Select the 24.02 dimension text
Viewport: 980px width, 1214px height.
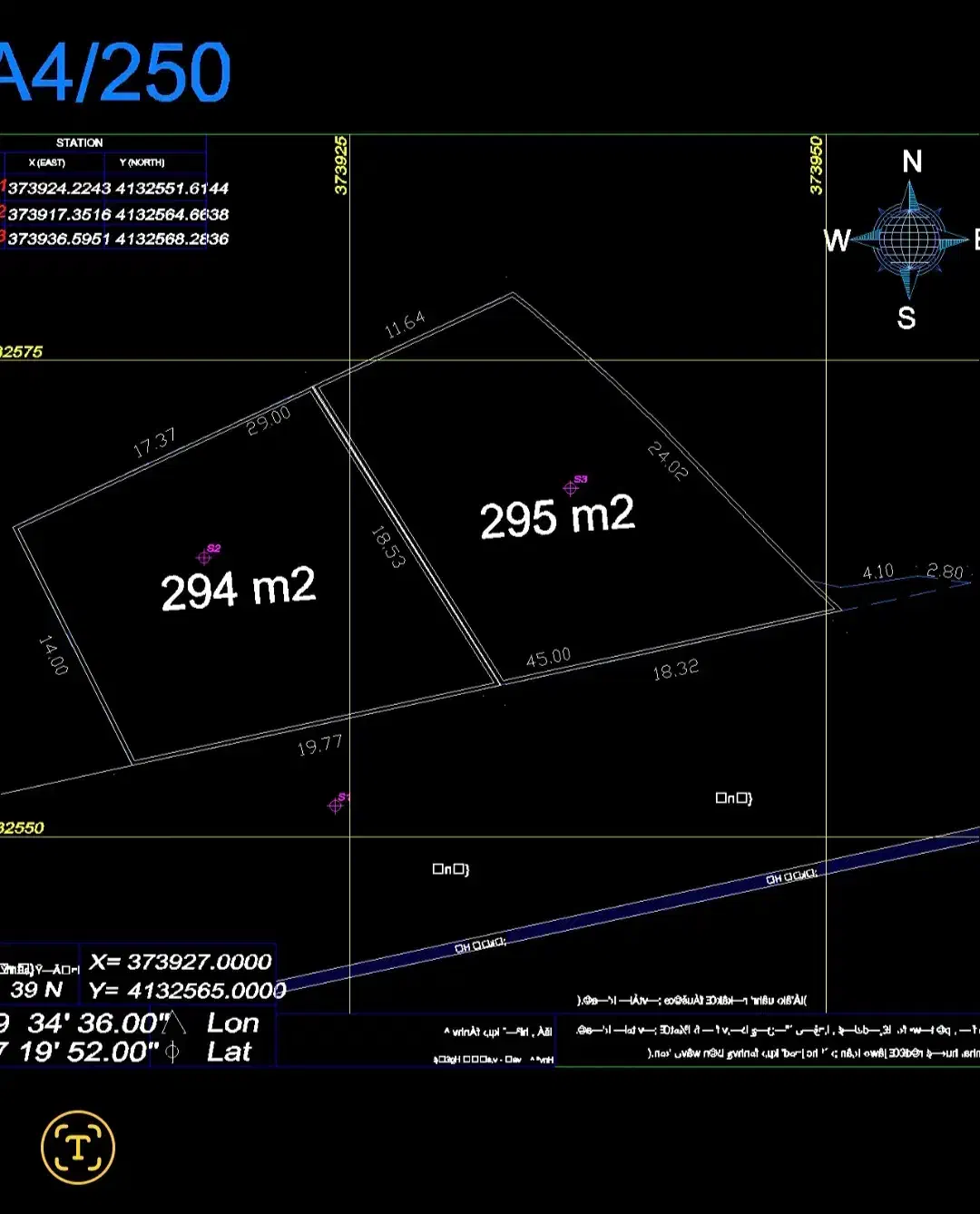point(668,461)
